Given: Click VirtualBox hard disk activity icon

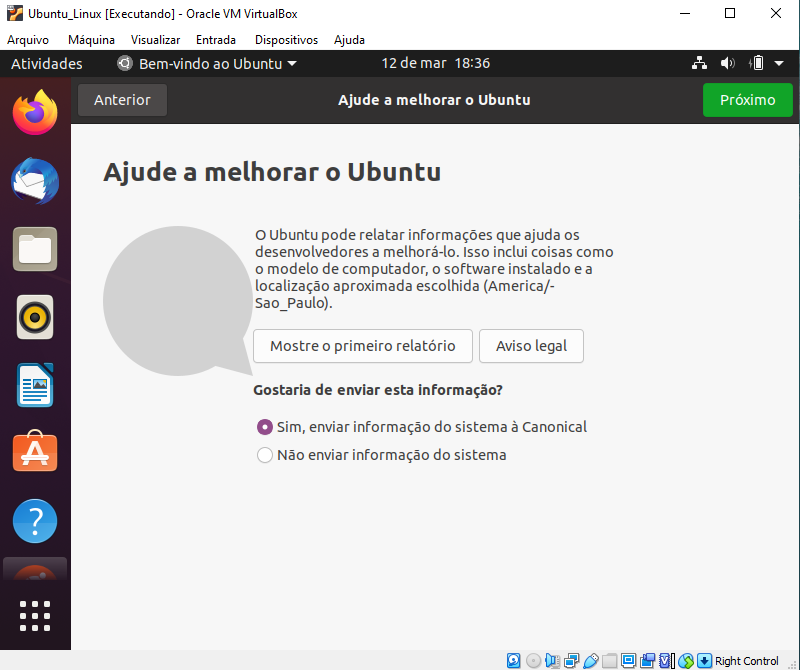Looking at the screenshot, I should [x=513, y=661].
